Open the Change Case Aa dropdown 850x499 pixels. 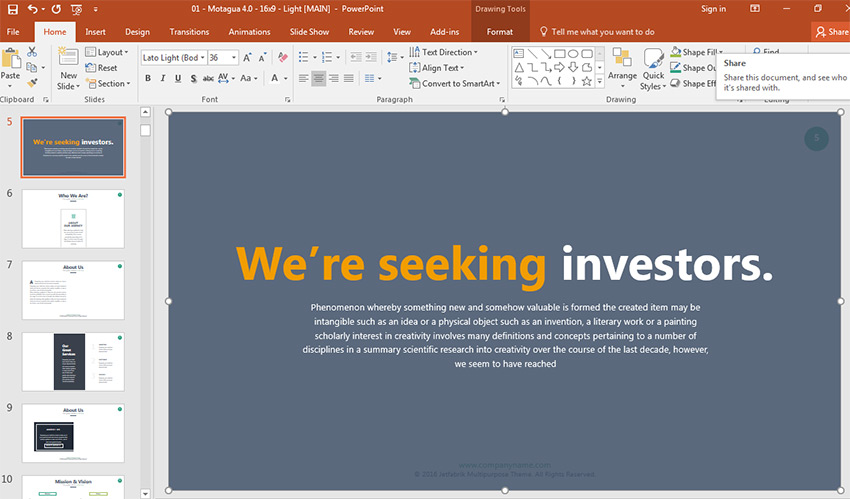[x=248, y=79]
